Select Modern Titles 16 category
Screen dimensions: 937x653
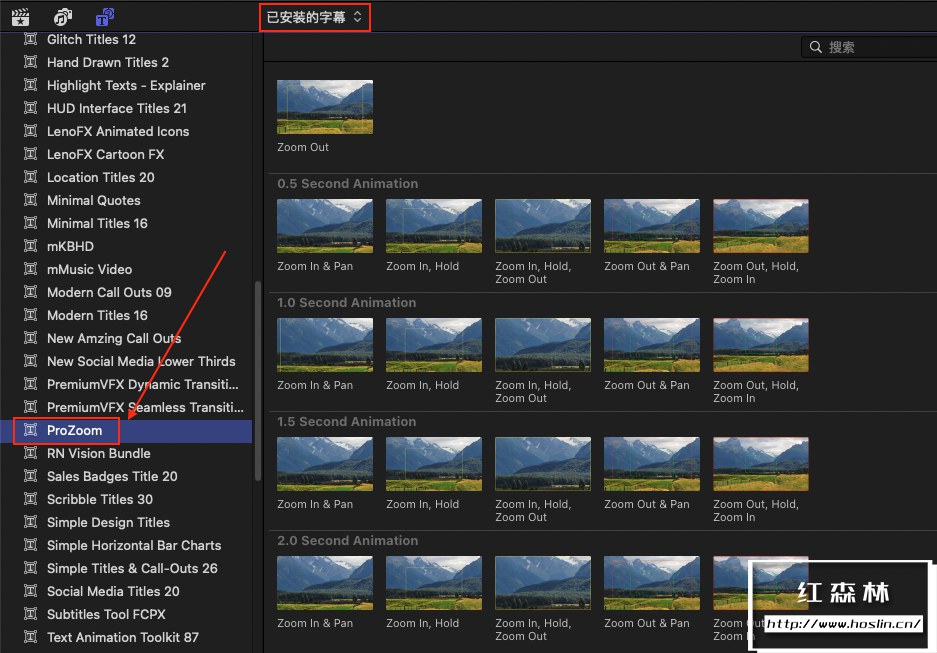point(126,315)
